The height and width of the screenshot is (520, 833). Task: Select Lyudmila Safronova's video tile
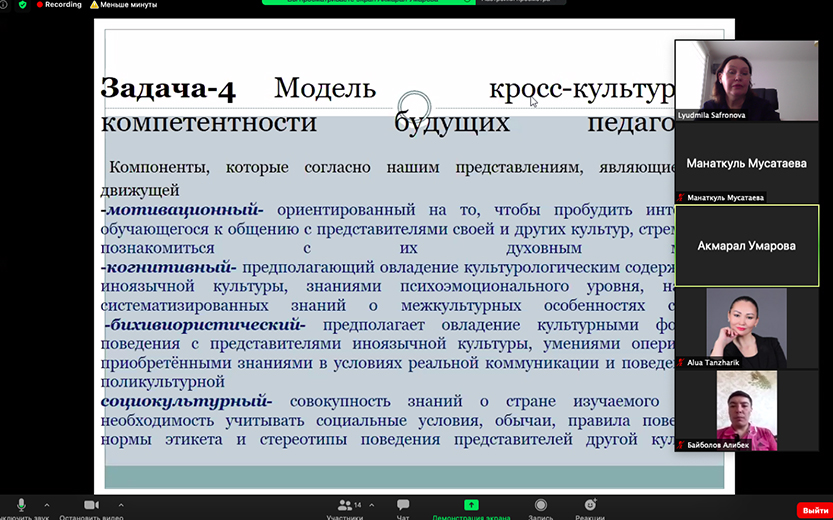coord(746,81)
